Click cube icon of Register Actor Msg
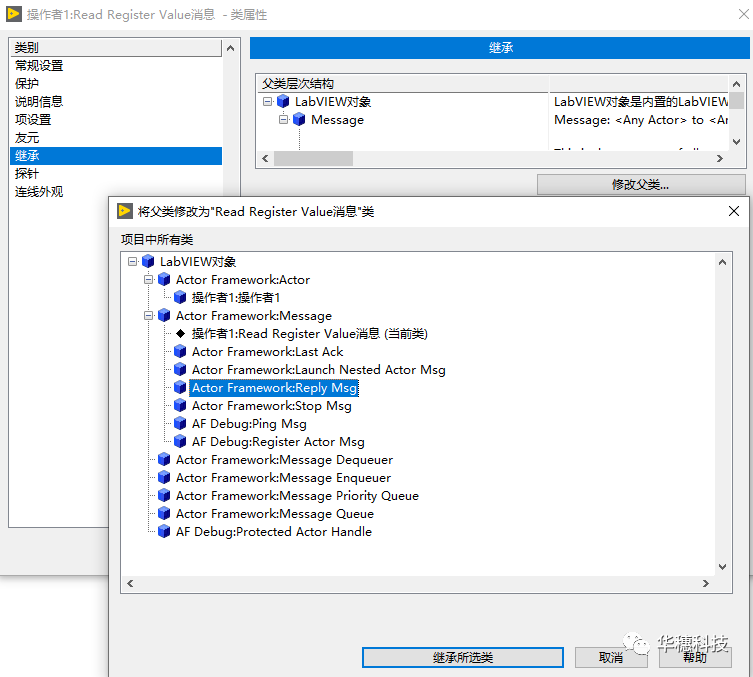Image resolution: width=753 pixels, height=677 pixels. [180, 442]
